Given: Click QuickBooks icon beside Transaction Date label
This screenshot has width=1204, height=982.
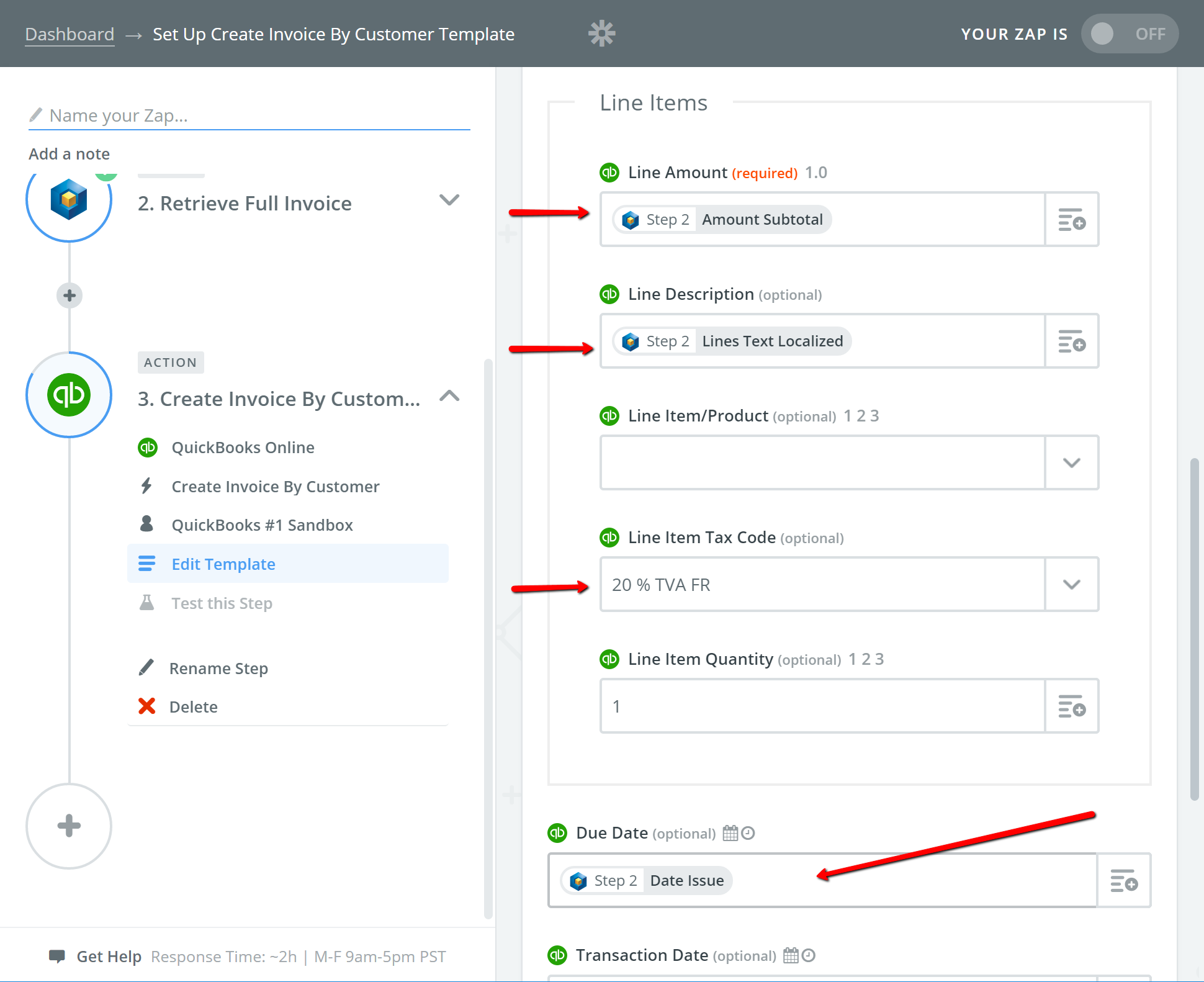Looking at the screenshot, I should click(x=557, y=955).
